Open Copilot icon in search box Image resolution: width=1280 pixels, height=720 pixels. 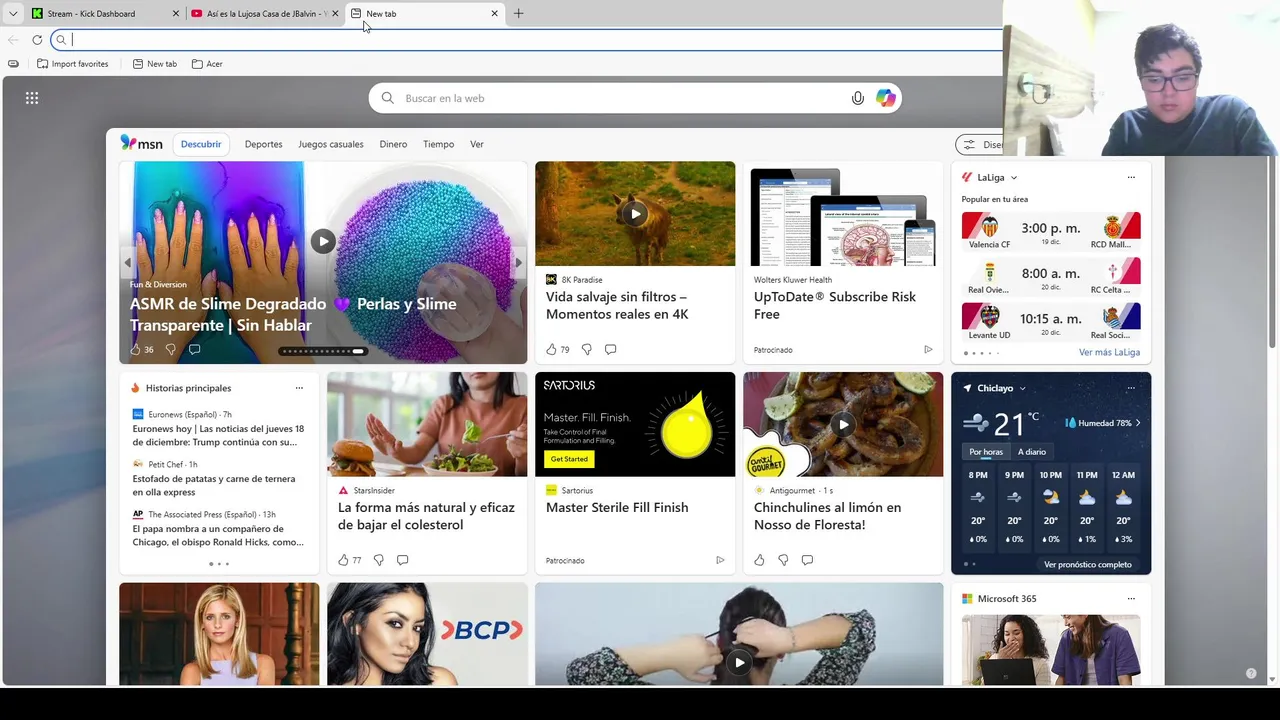886,98
